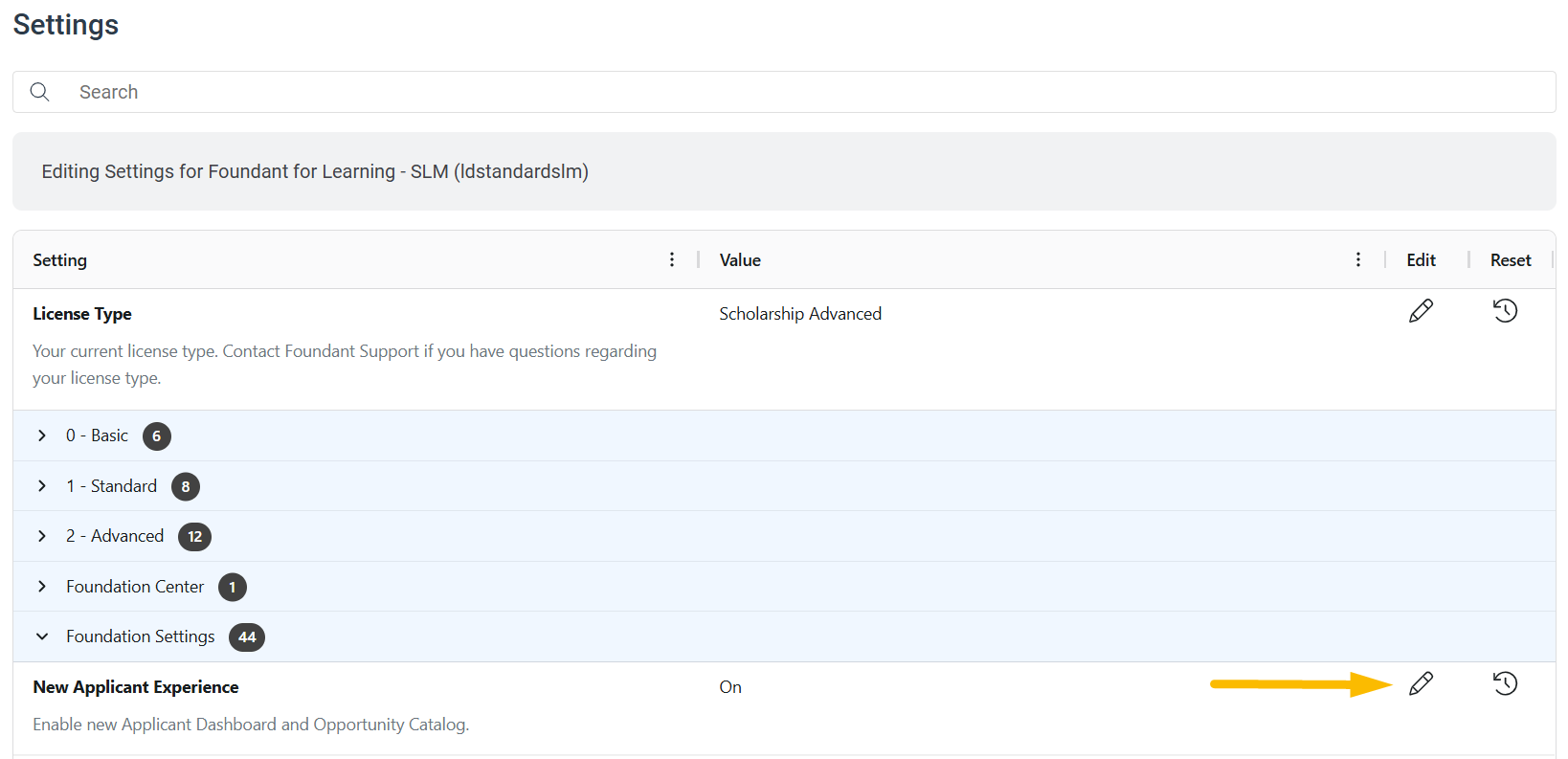
Task: Sort by the Value column header
Action: click(740, 260)
